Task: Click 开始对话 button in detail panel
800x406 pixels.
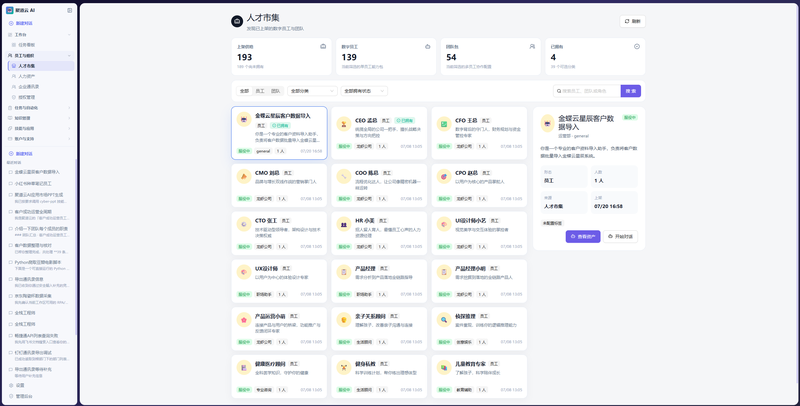Action: click(620, 237)
